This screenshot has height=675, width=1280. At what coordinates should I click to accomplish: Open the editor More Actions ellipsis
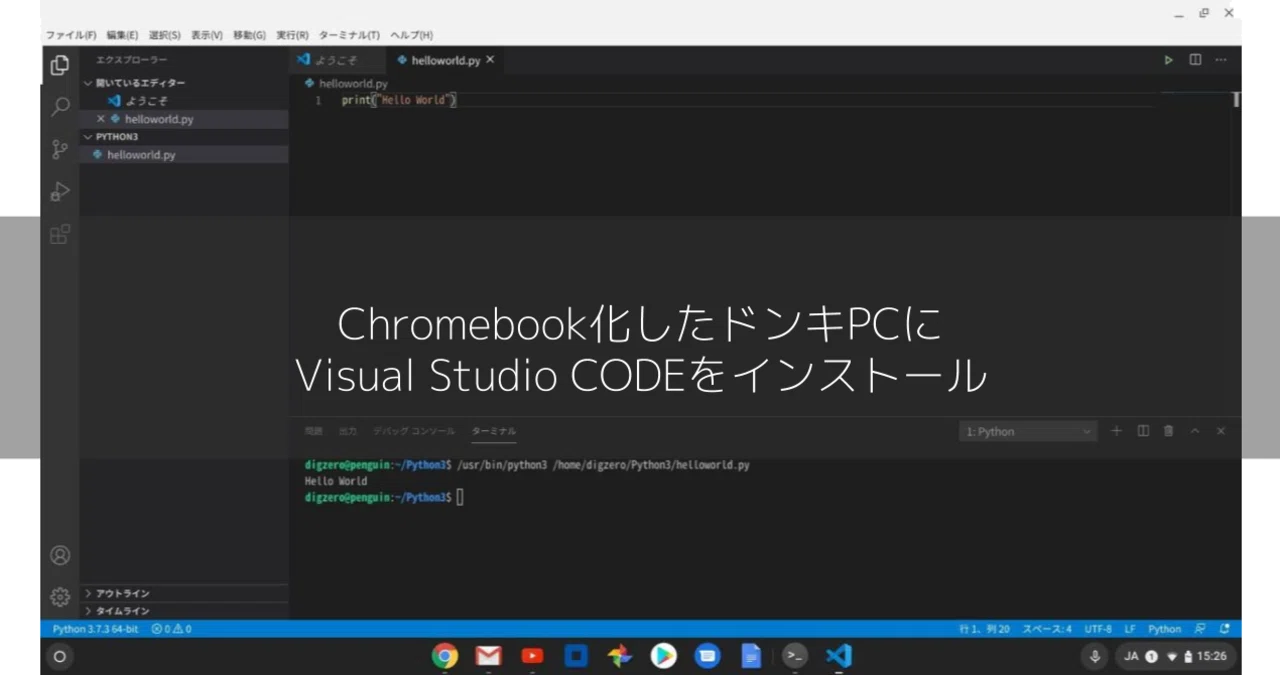[1221, 60]
